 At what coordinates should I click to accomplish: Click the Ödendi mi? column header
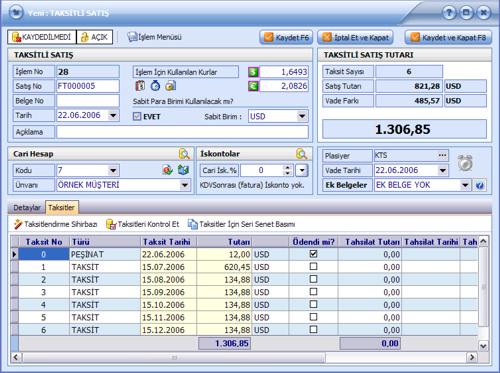click(x=313, y=242)
